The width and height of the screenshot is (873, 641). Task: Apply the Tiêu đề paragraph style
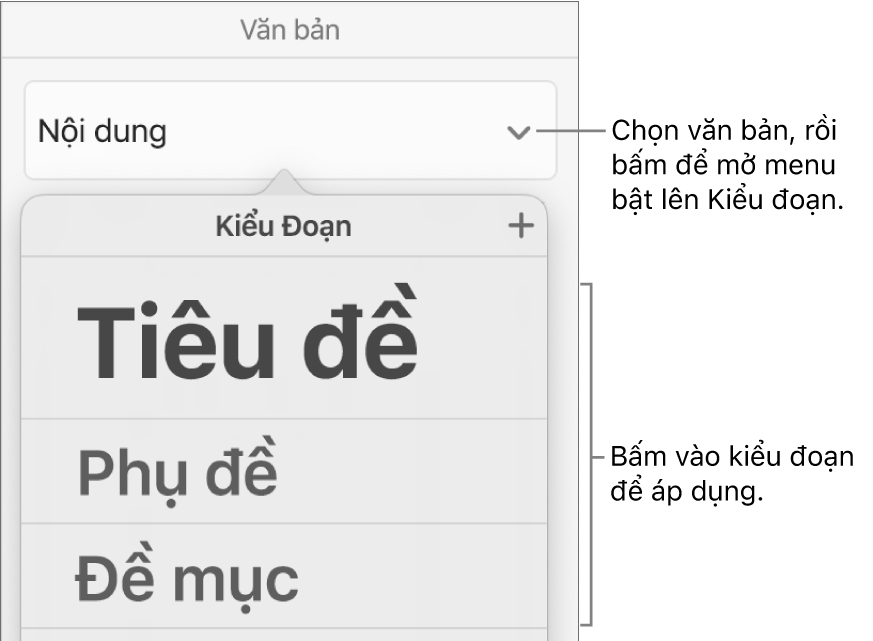(x=284, y=338)
